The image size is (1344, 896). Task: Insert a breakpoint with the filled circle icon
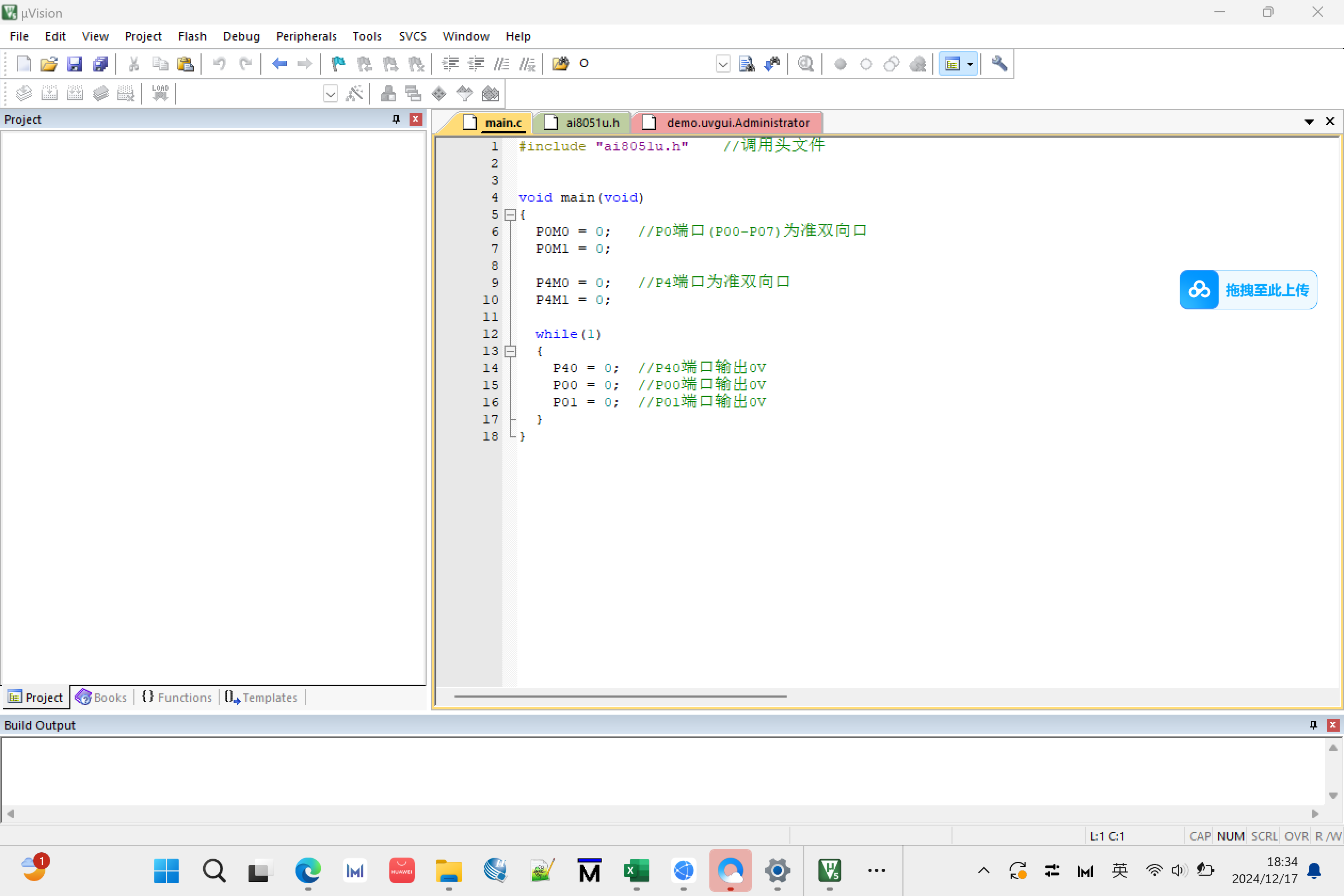tap(840, 63)
